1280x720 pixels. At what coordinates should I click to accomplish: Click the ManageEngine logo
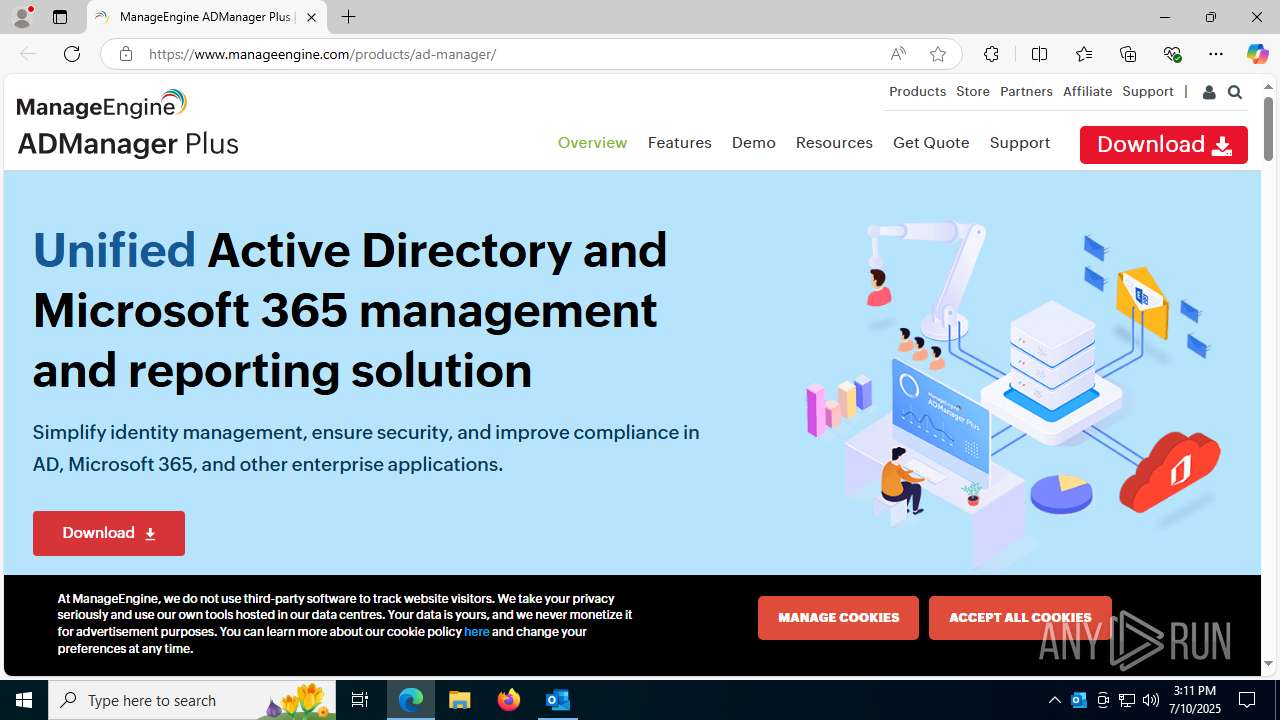[102, 104]
